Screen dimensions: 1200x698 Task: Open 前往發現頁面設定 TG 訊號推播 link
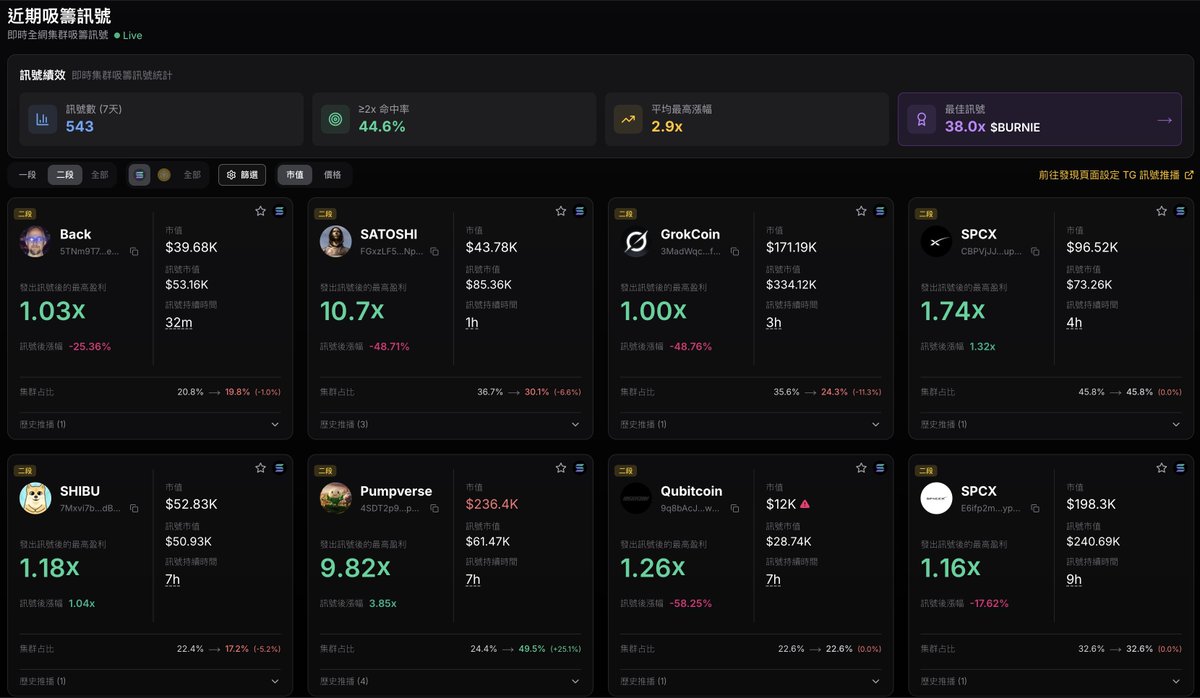(1116, 175)
